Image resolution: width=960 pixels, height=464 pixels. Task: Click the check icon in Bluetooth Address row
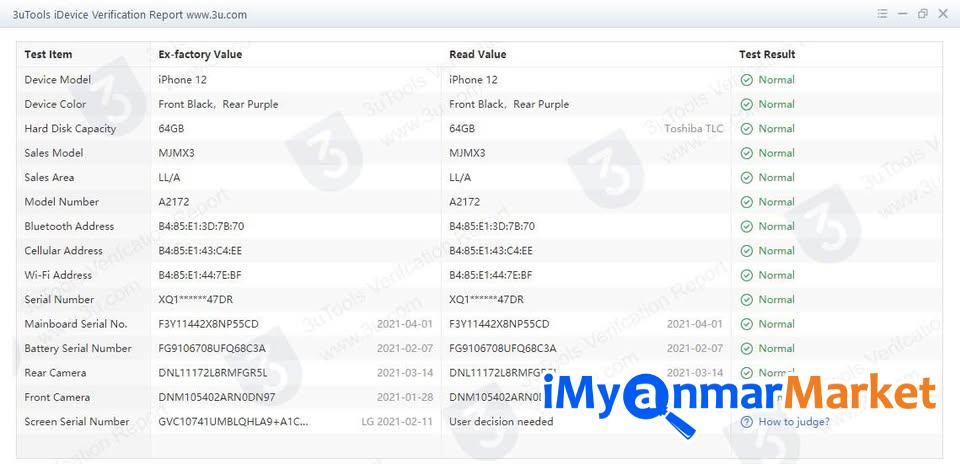coord(746,226)
